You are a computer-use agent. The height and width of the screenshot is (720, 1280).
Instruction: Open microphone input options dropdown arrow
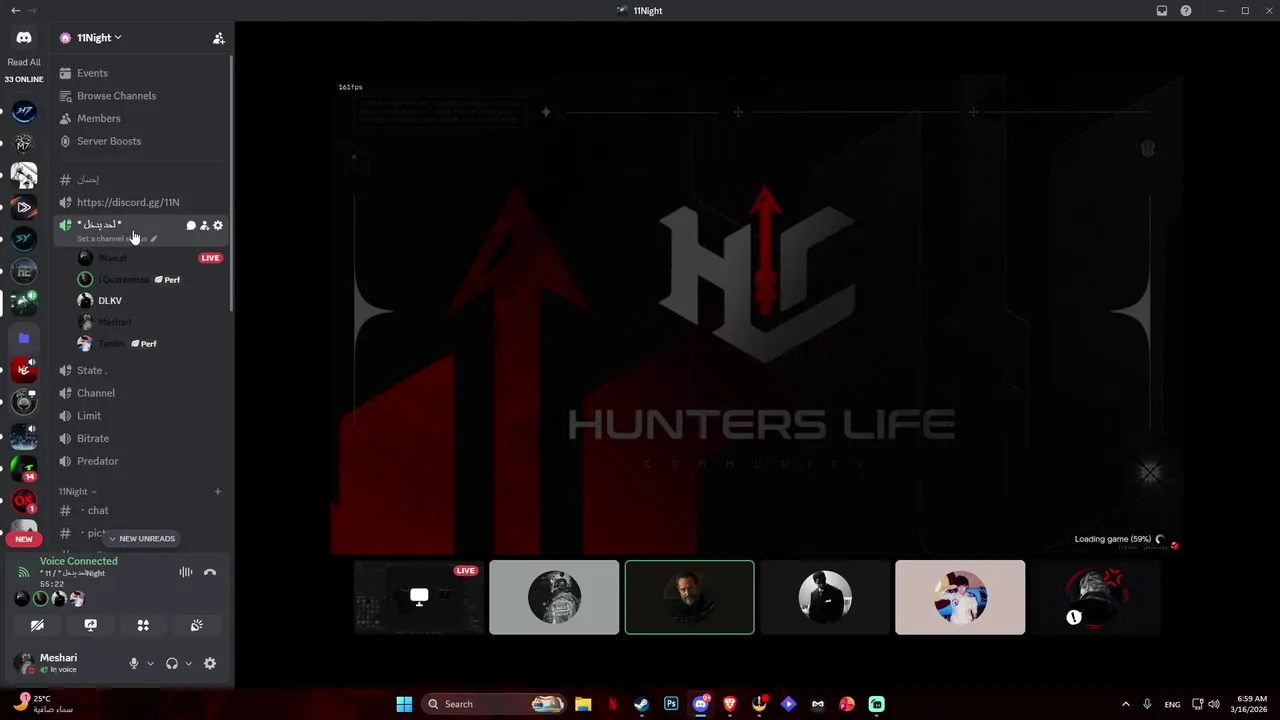(x=151, y=663)
